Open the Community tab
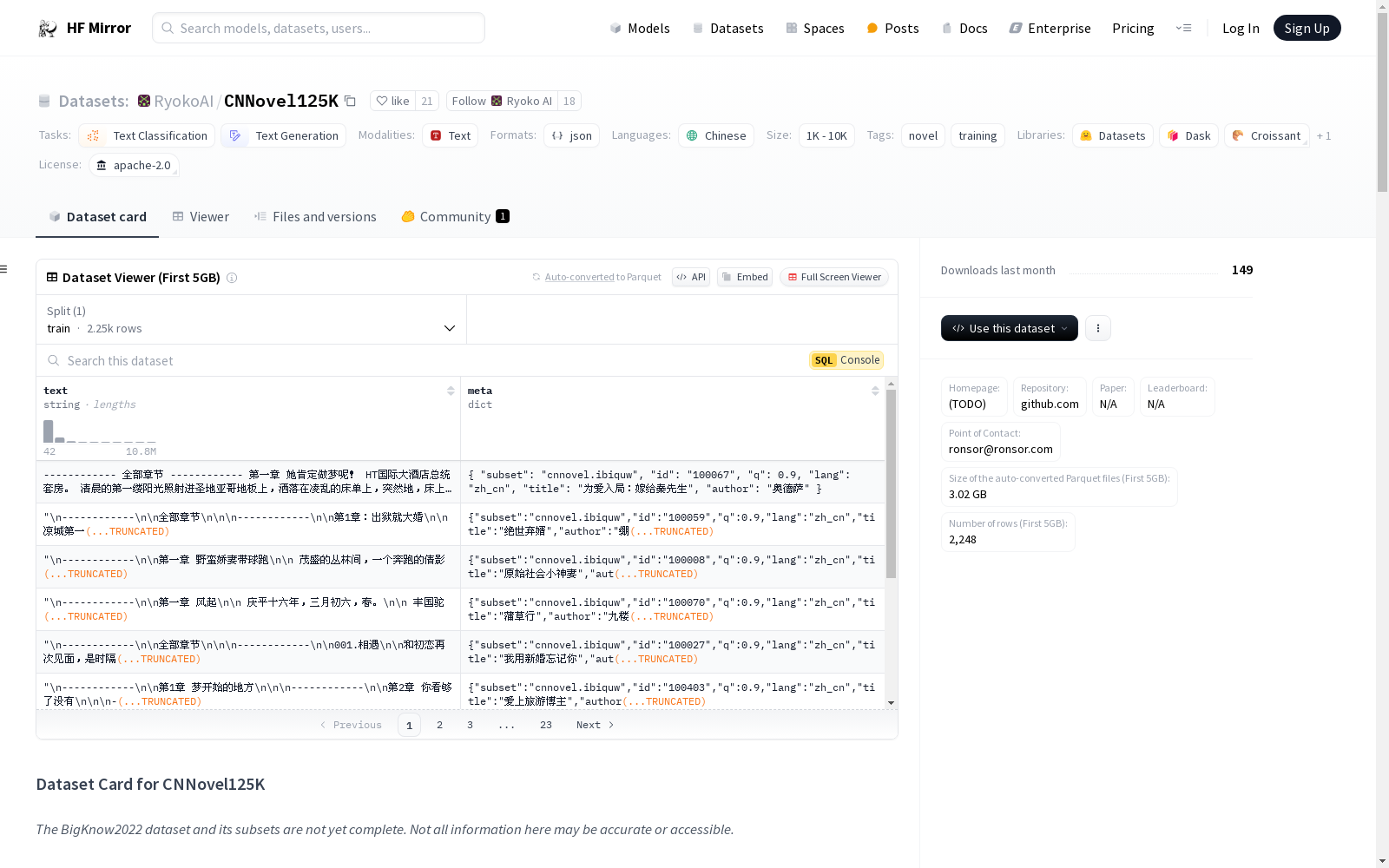 pos(455,217)
